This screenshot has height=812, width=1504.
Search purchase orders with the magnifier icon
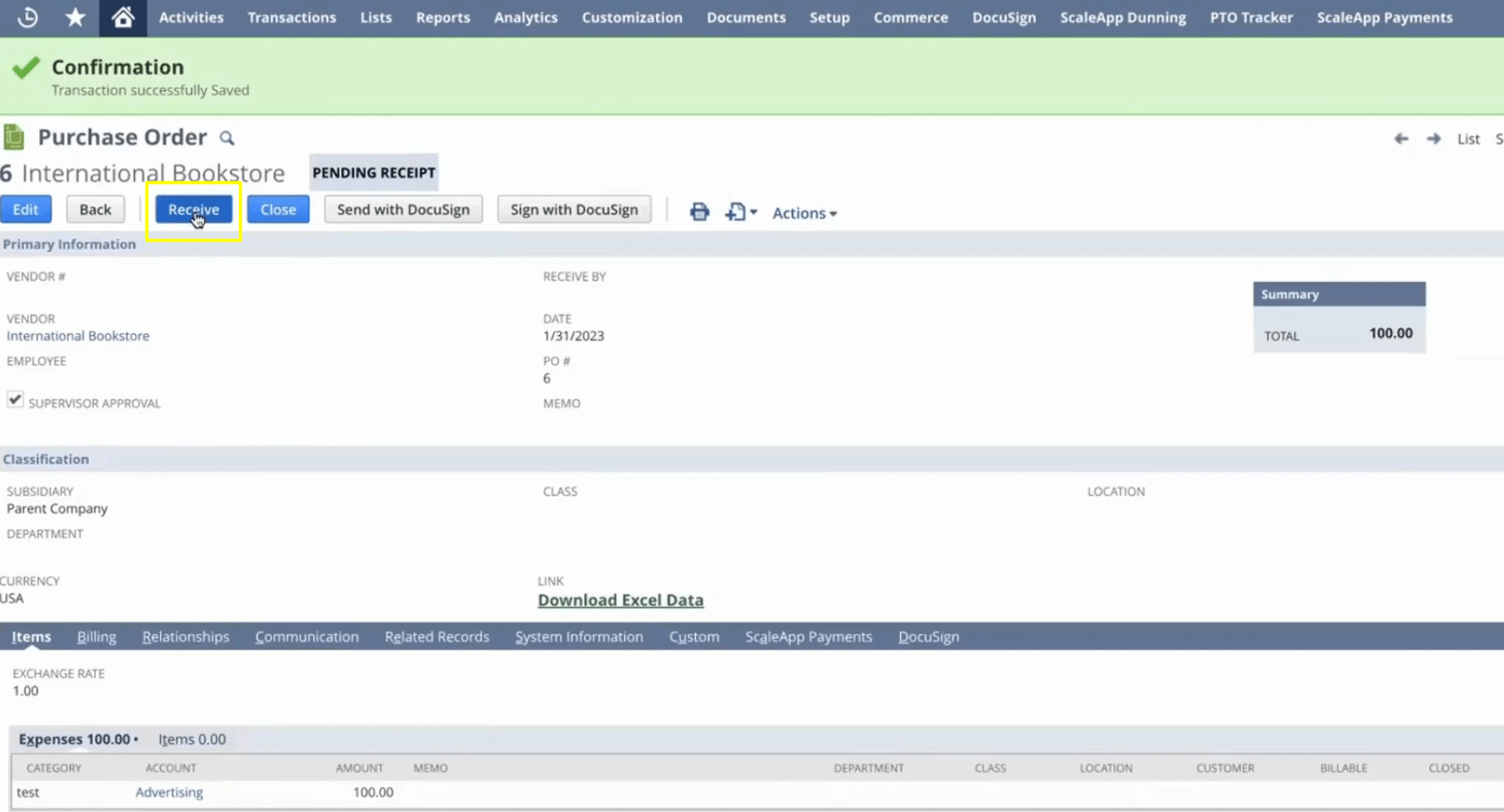226,138
